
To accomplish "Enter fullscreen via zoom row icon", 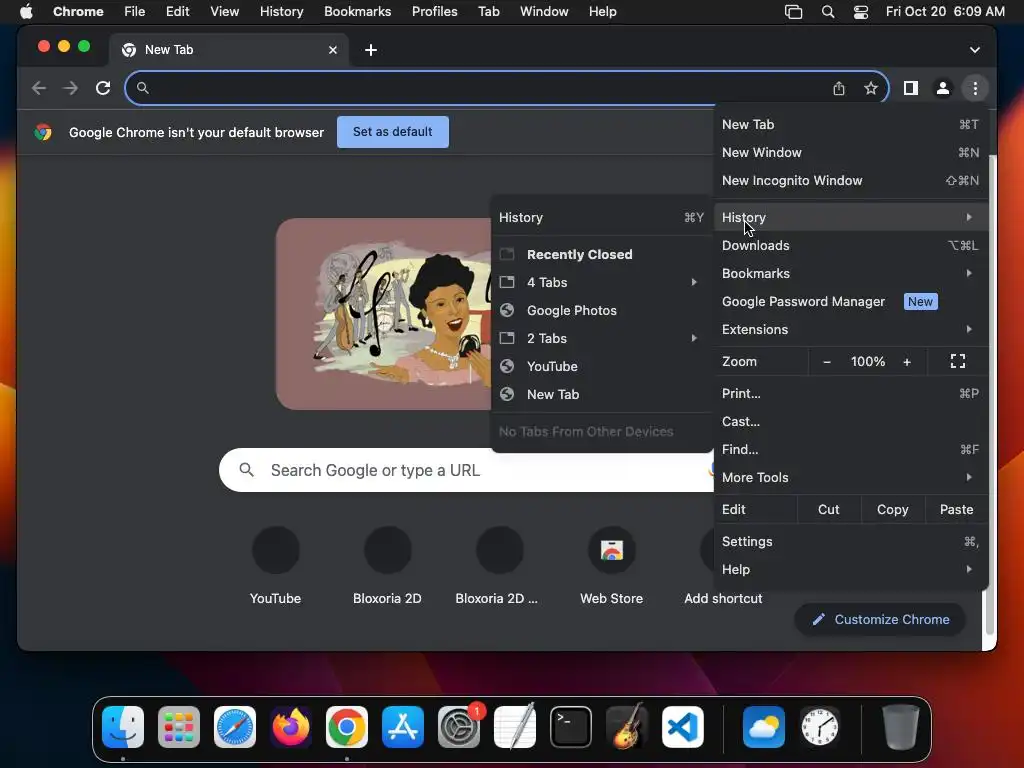I will (x=957, y=361).
